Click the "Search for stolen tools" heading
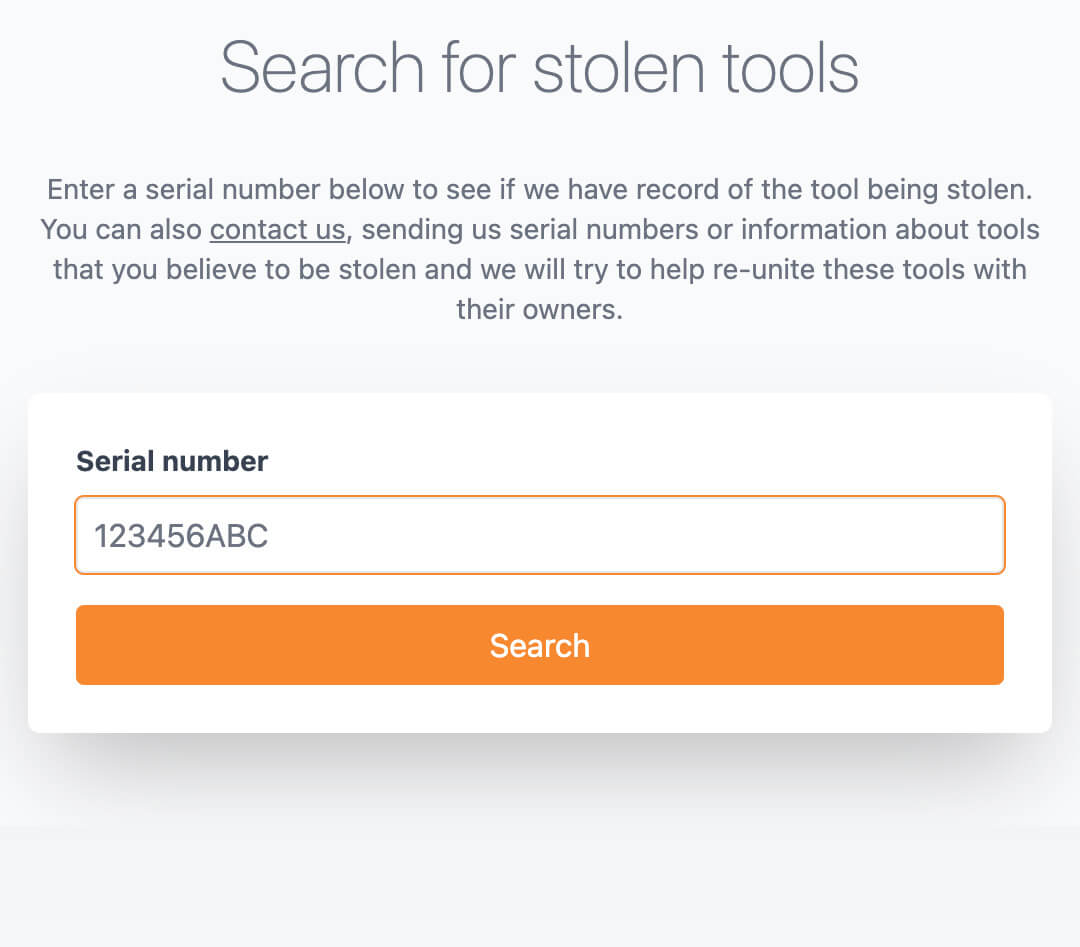The image size is (1080, 947). tap(540, 67)
